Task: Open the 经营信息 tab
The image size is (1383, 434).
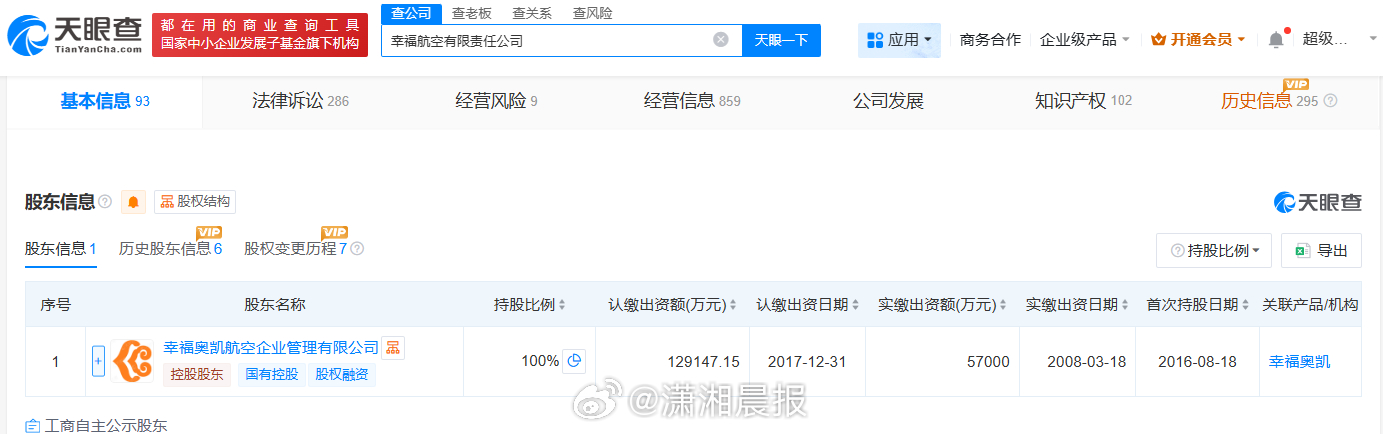Action: 692,101
